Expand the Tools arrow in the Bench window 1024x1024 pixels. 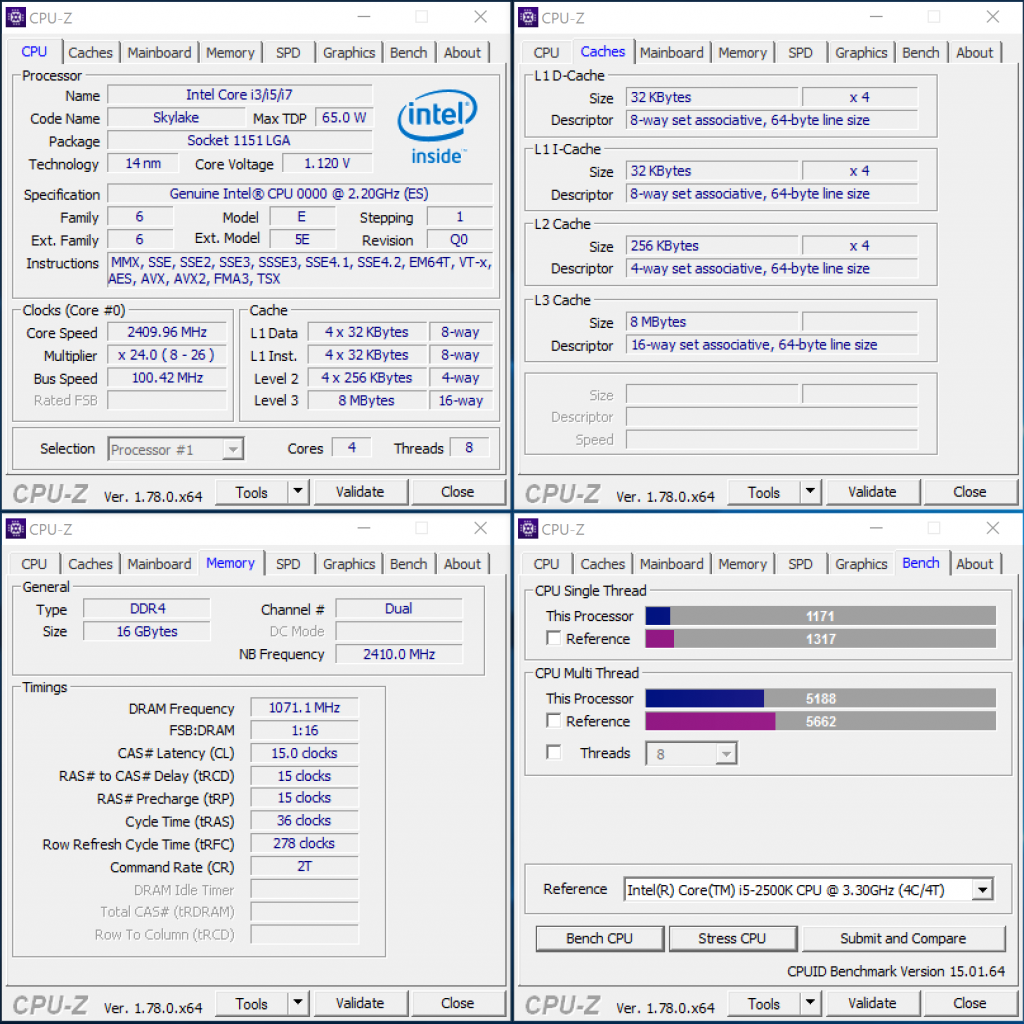[x=810, y=1003]
